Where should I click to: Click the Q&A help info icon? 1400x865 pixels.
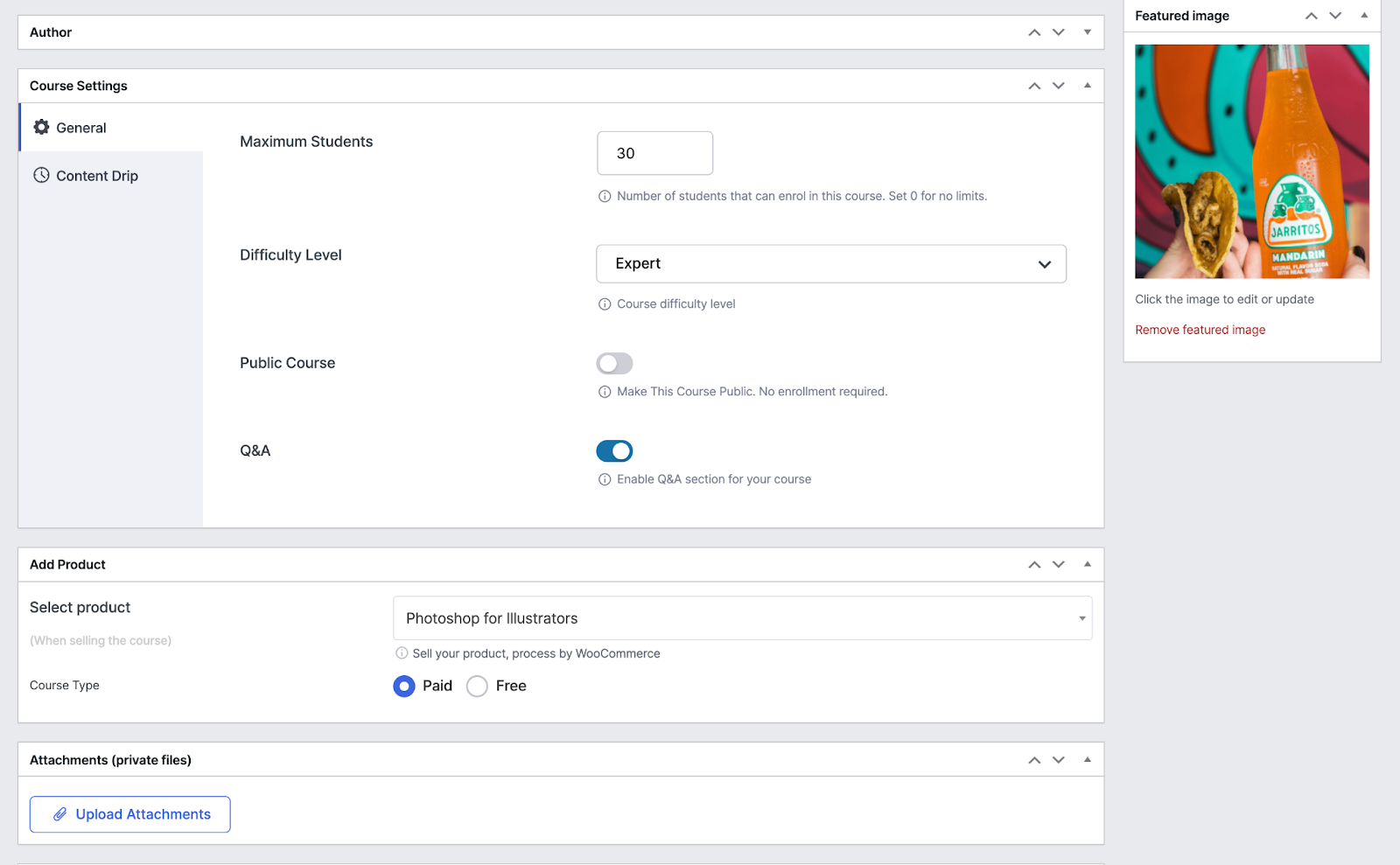click(x=605, y=480)
